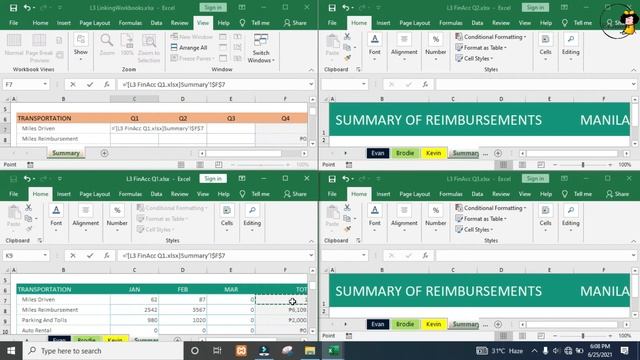Screen dimensions: 640x360
Task: Click Sign in button in LinkingWorkbooks window
Action: (x=213, y=8)
